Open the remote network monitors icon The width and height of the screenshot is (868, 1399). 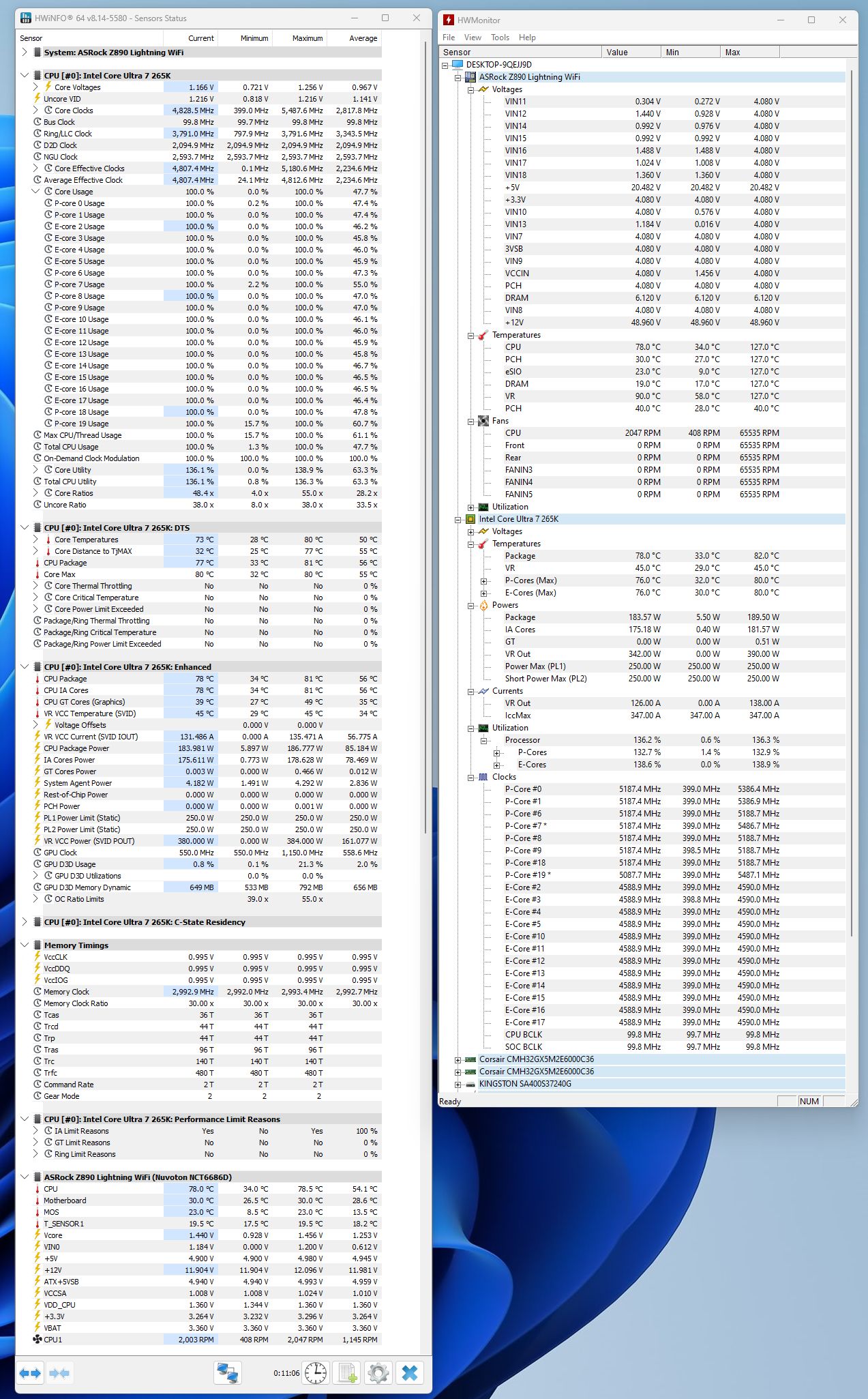pos(228,1372)
